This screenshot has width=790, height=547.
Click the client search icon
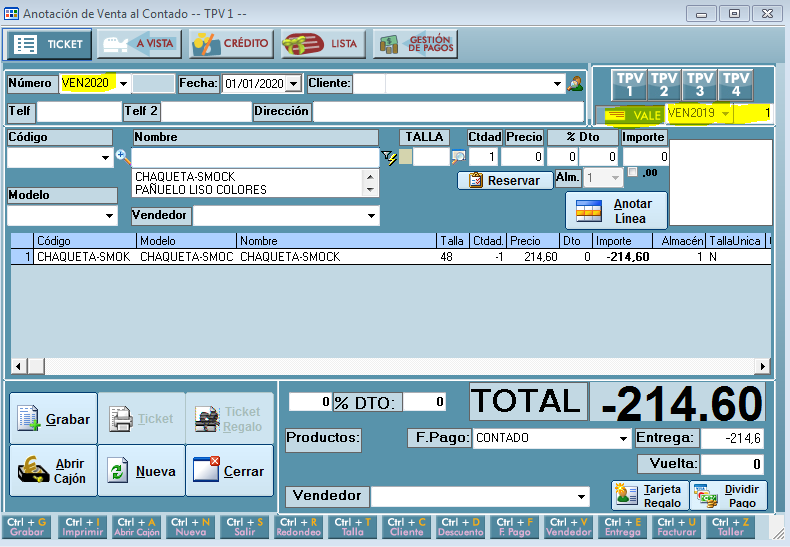point(575,84)
